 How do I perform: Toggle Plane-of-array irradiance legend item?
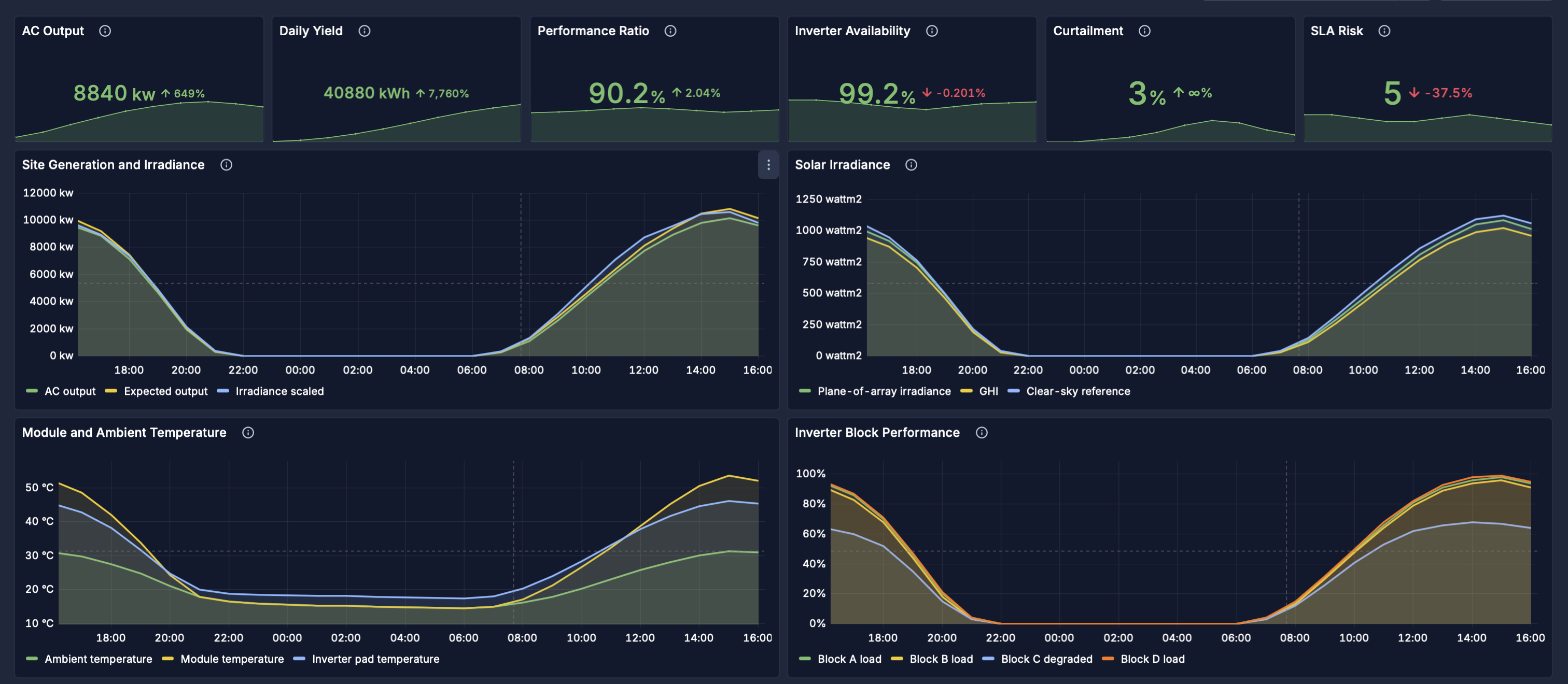coord(875,391)
